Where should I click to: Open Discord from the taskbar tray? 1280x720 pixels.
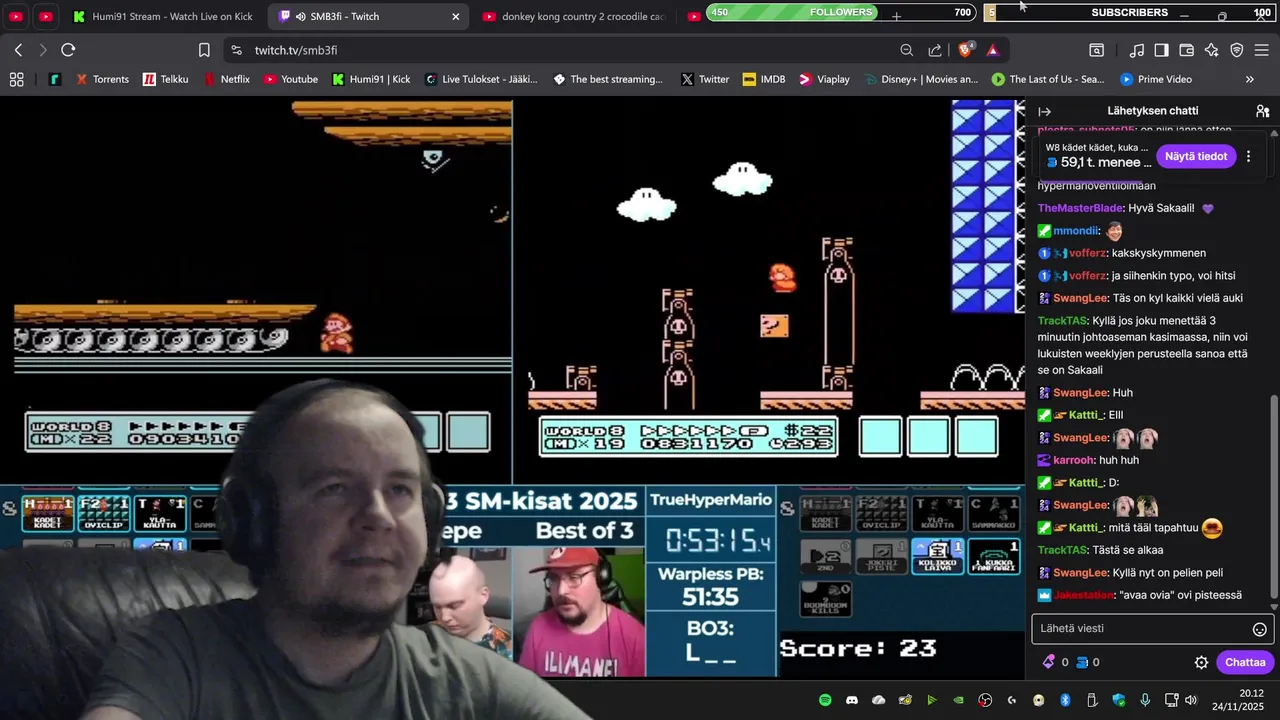tap(852, 700)
